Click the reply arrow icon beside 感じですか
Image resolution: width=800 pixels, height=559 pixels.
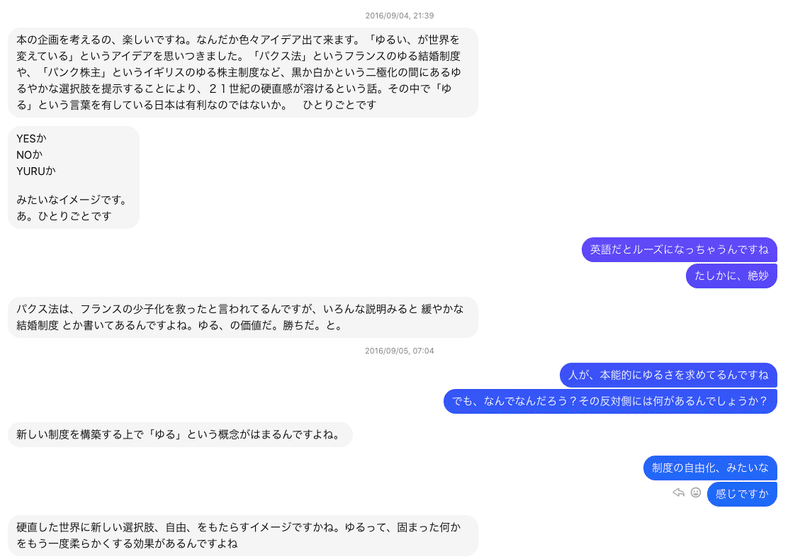678,492
